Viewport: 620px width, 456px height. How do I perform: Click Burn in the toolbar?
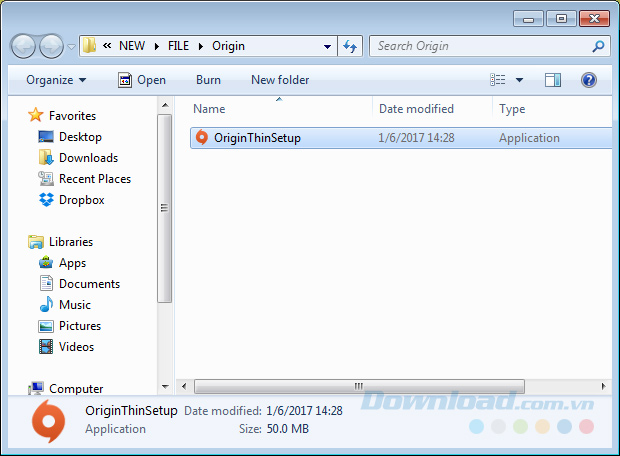(208, 80)
